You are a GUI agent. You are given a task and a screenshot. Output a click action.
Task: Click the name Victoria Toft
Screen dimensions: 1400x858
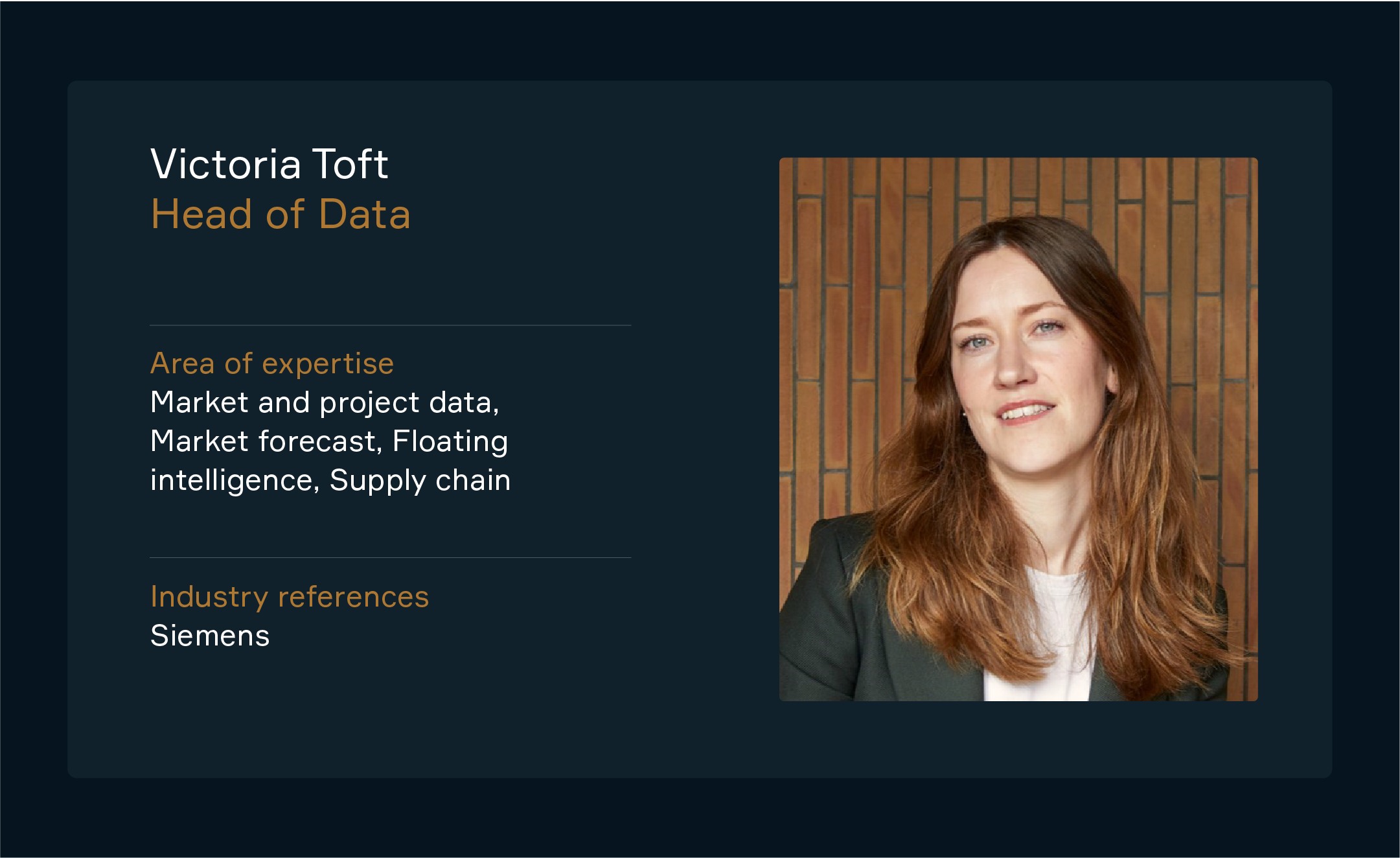coord(269,163)
